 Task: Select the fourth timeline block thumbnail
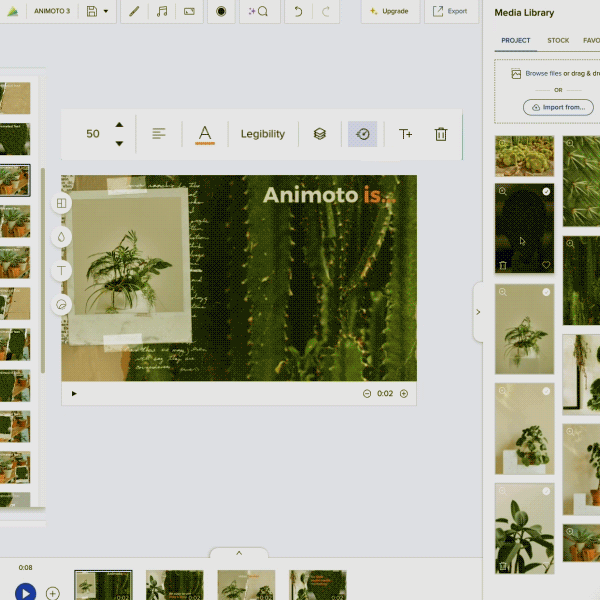click(x=318, y=585)
